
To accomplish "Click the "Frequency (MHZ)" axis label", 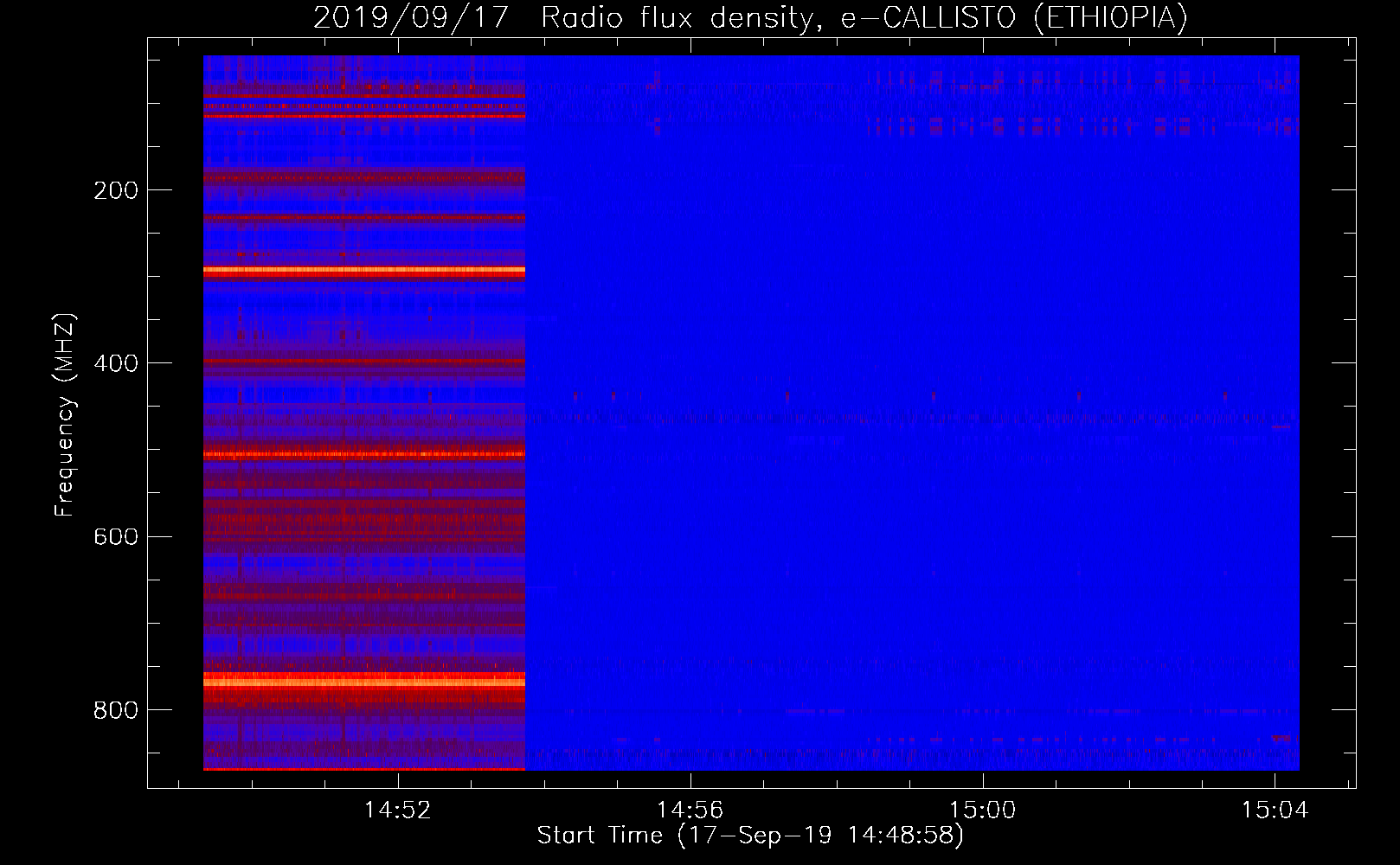I will coord(65,415).
